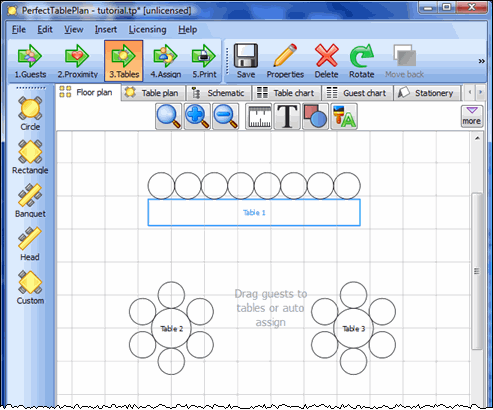Open the View menu
493x410 pixels.
coord(73,30)
